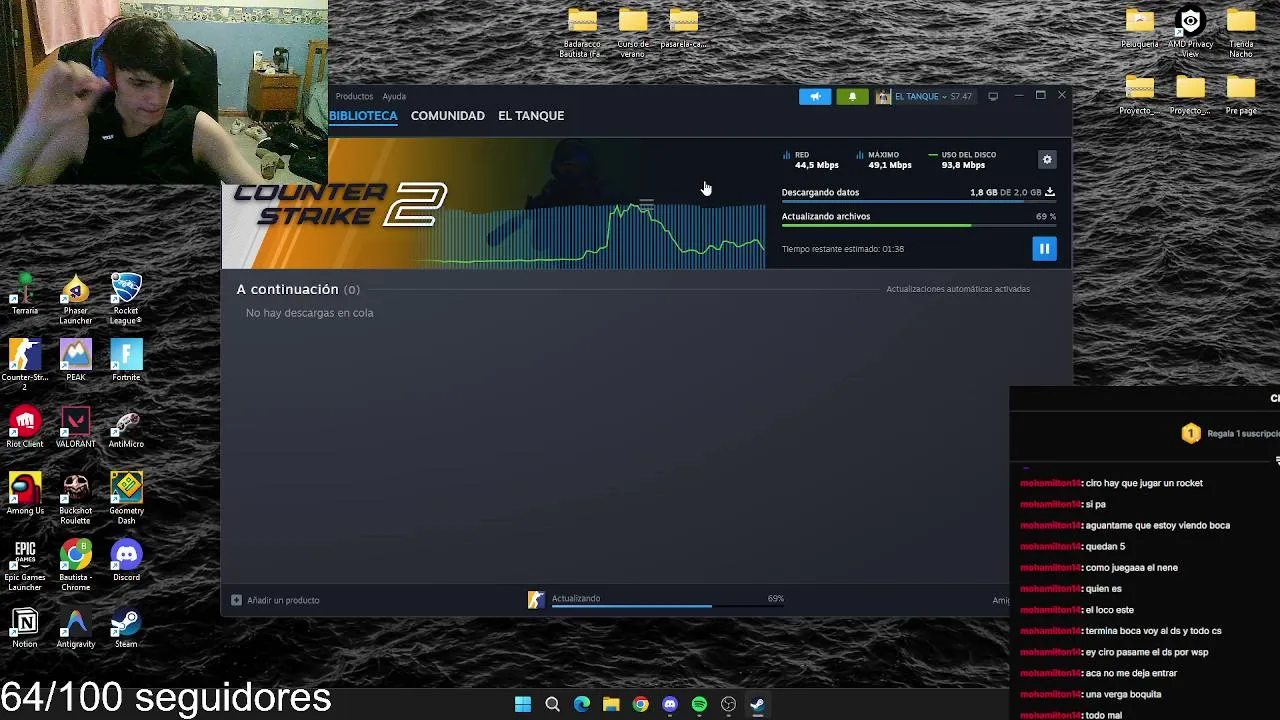1280x720 pixels.
Task: Select Steam desktop shortcut
Action: coord(126,627)
